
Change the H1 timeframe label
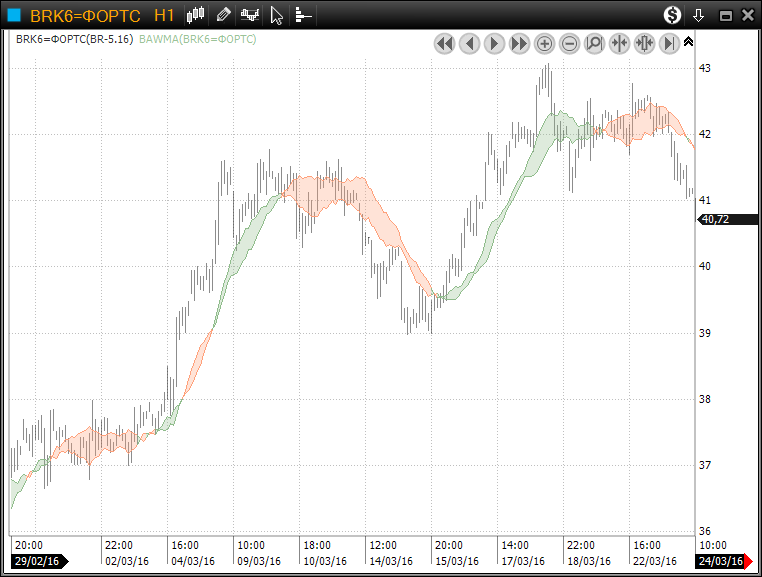[165, 15]
